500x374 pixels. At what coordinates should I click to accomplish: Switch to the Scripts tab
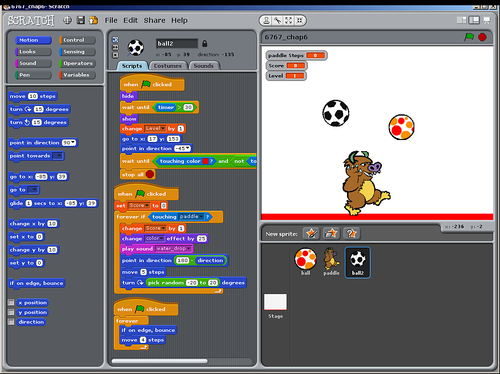point(132,66)
